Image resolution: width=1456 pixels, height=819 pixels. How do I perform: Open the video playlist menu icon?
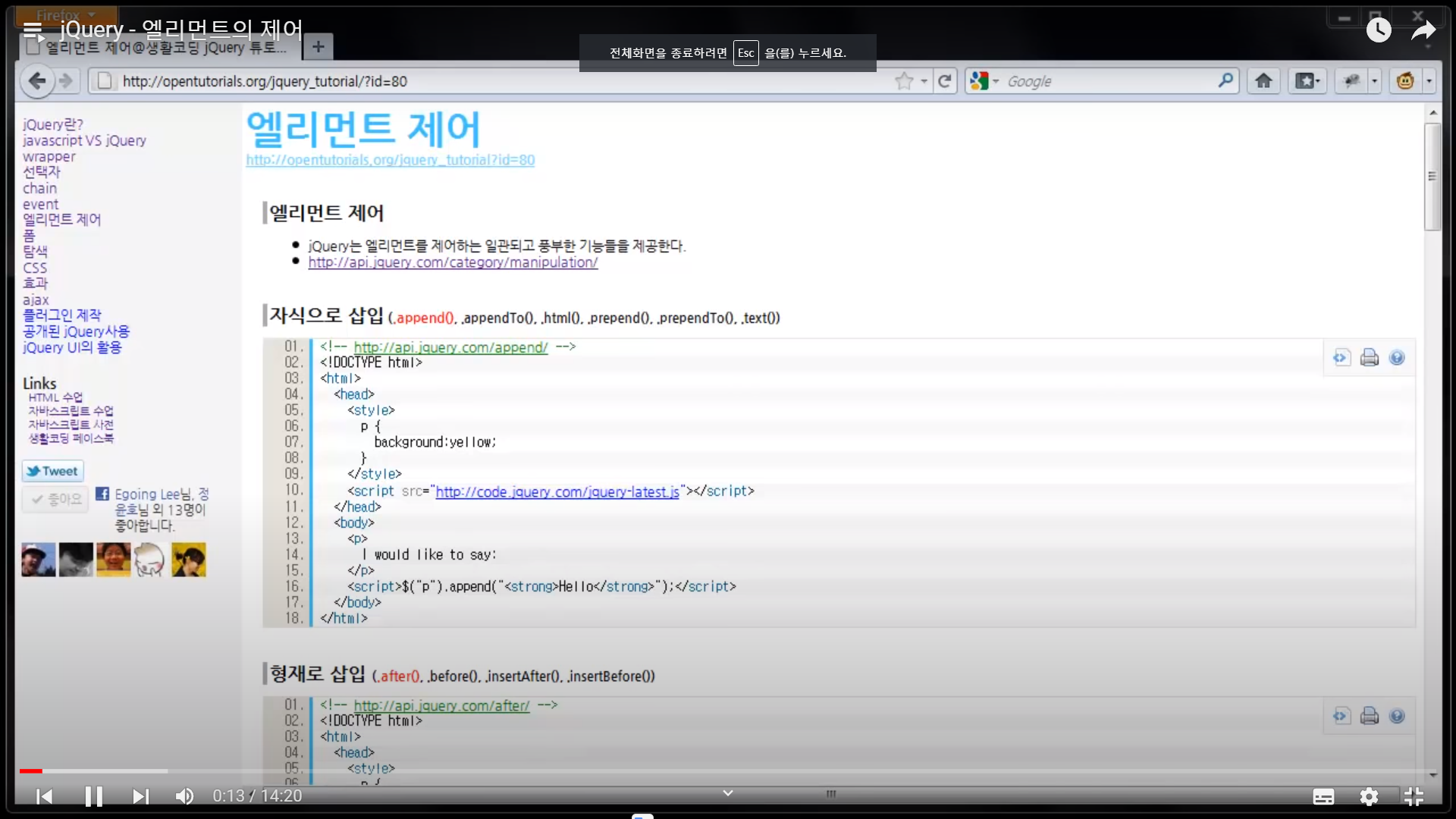click(x=33, y=30)
